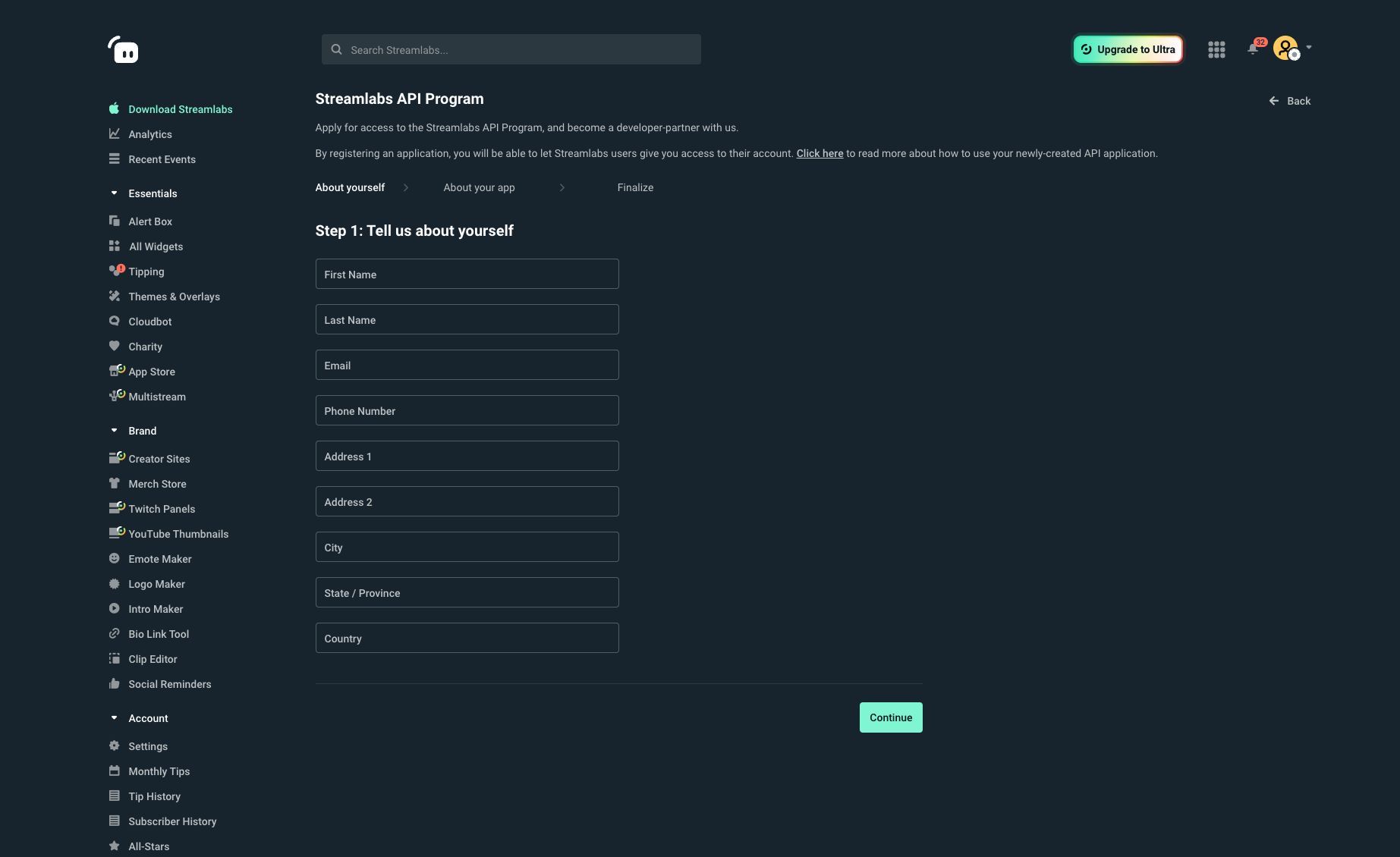Open the Download Streamlabs link
This screenshot has width=1400, height=857.
click(181, 109)
